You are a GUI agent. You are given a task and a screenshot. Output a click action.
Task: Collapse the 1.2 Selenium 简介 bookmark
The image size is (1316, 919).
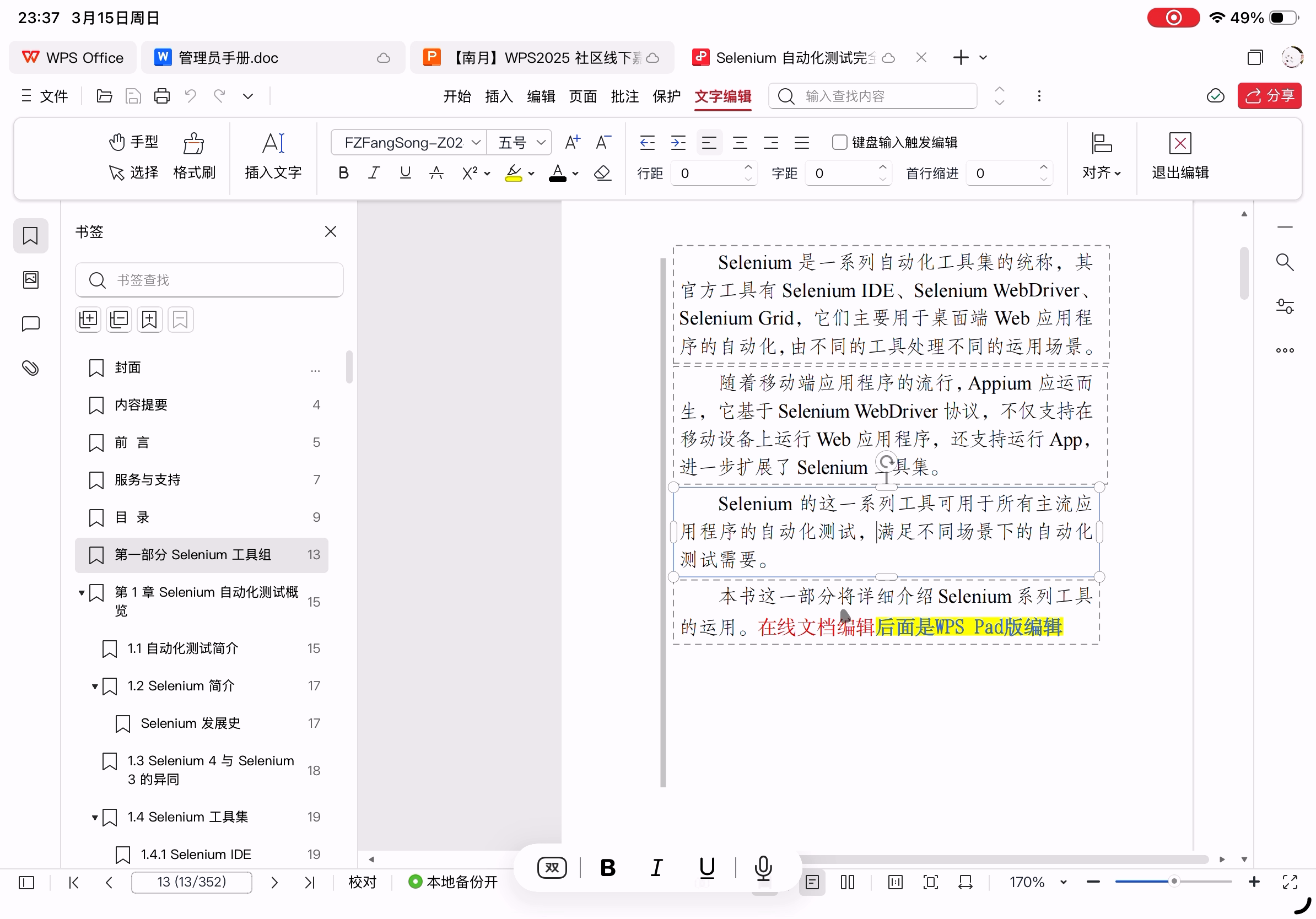tap(95, 686)
